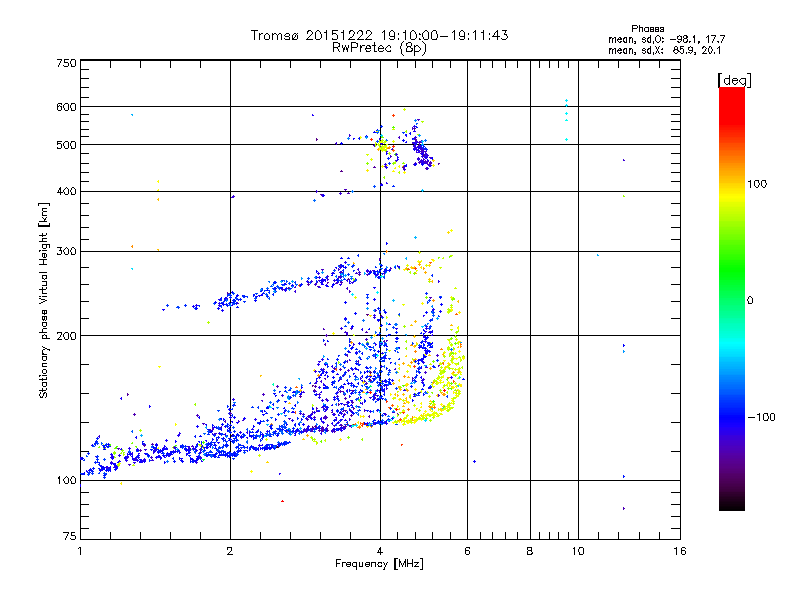Click the phase color bar
The height and width of the screenshot is (600, 800).
(x=732, y=298)
